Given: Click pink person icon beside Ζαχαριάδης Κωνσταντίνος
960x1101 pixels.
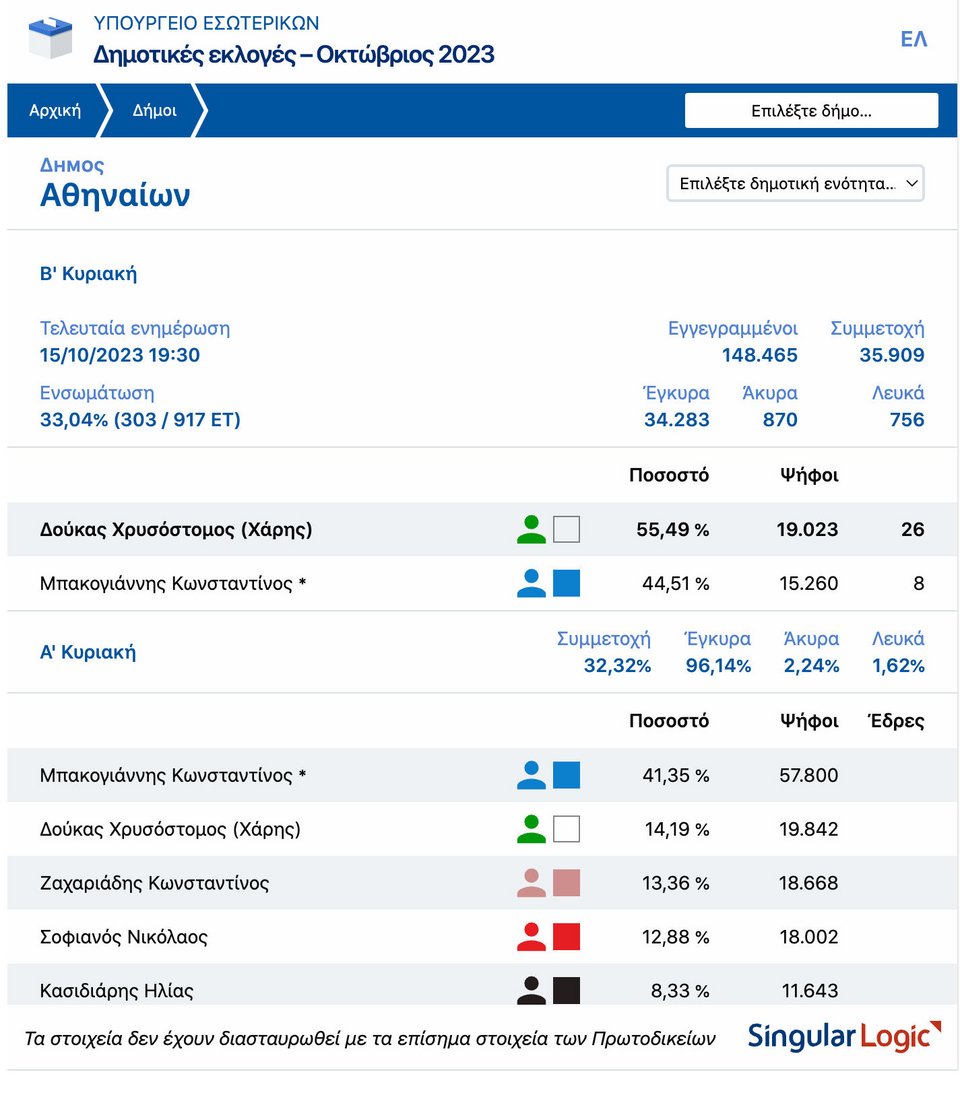Looking at the screenshot, I should [x=531, y=883].
